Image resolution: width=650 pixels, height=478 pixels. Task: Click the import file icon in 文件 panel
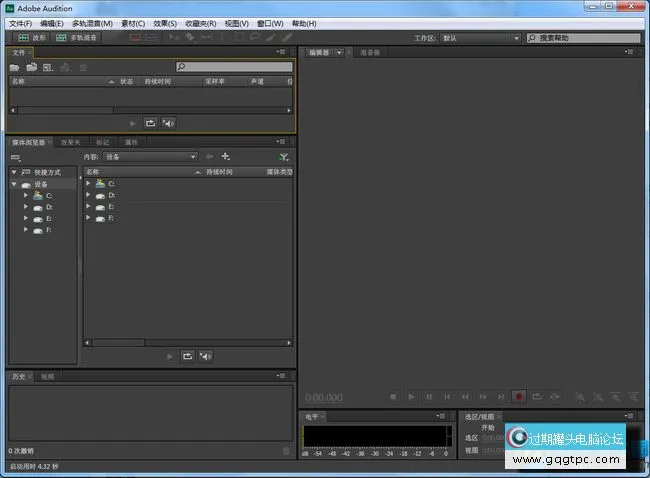coord(32,67)
